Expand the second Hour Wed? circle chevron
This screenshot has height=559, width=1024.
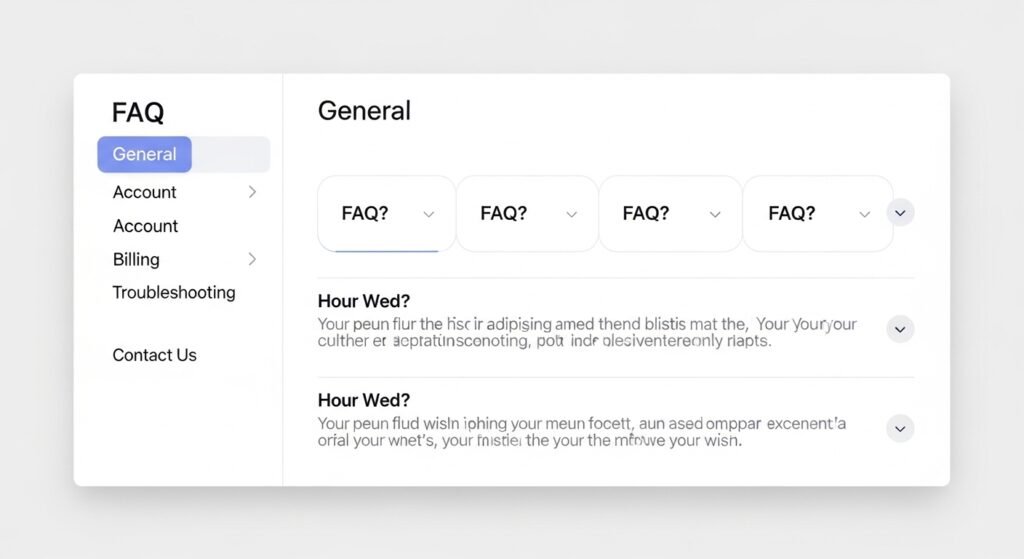click(900, 429)
